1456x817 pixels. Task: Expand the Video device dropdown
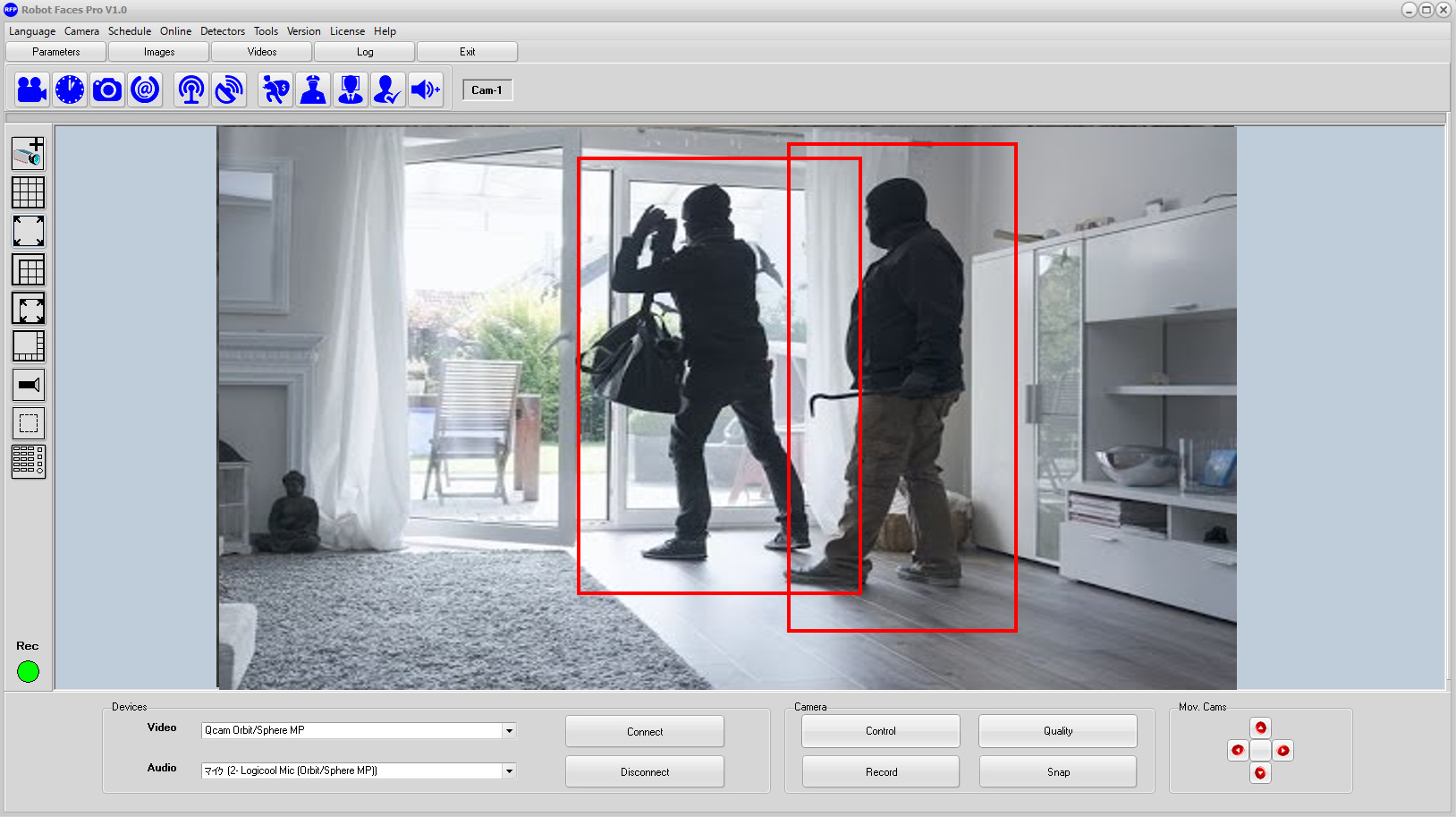click(509, 731)
